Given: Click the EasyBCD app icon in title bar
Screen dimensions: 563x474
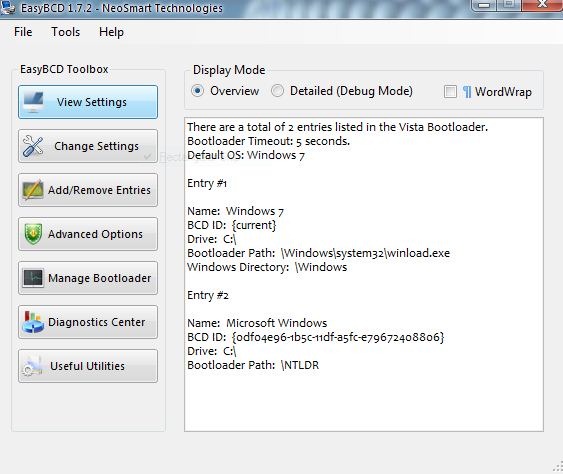Looking at the screenshot, I should (x=7, y=7).
